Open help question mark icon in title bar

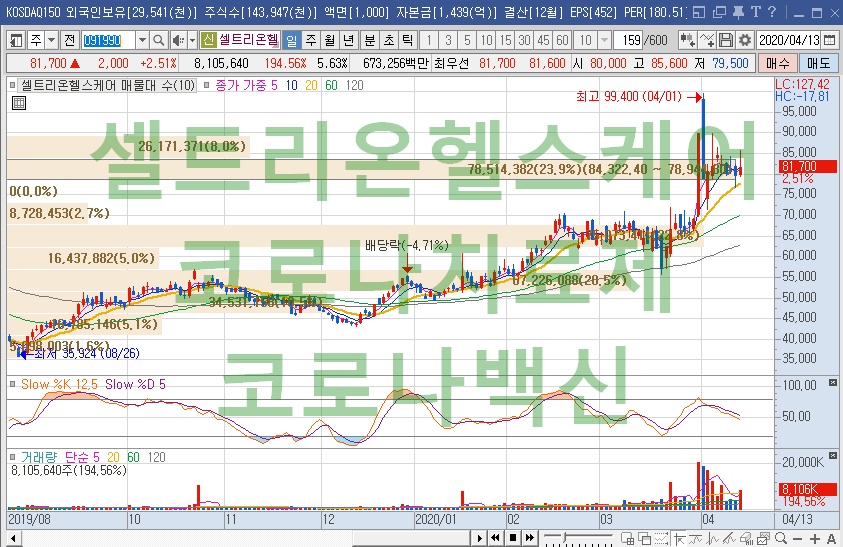(772, 12)
